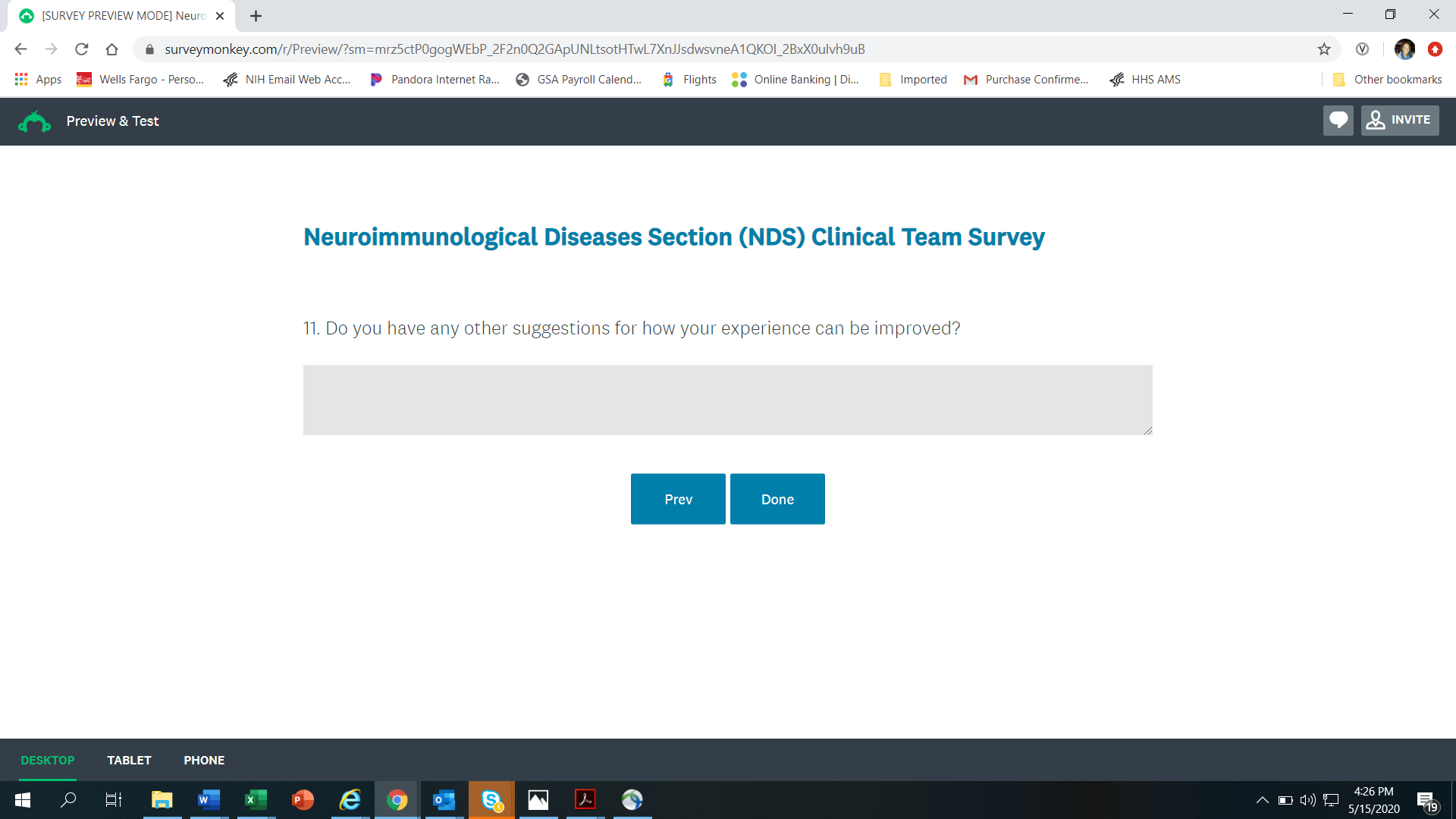The image size is (1456, 819).
Task: Click the Prev button
Action: [678, 499]
